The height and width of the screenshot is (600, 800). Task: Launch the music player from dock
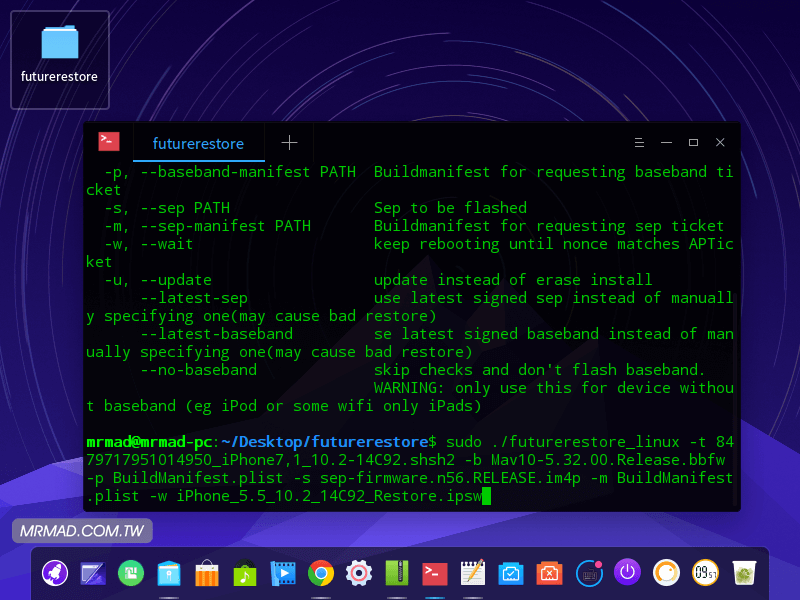click(245, 573)
